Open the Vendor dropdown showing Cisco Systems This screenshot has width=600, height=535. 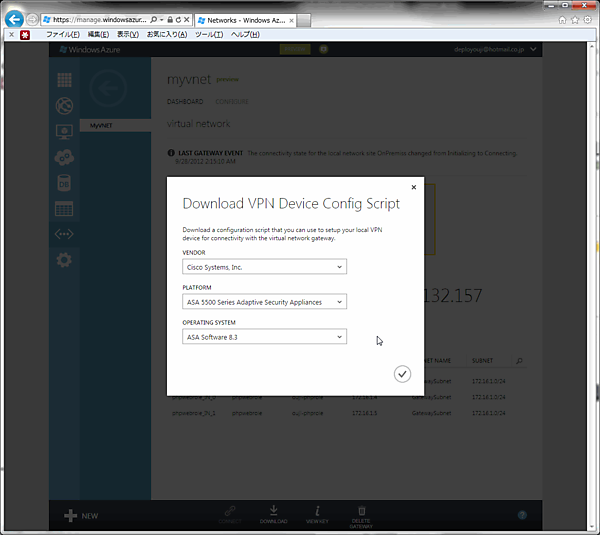click(x=264, y=267)
